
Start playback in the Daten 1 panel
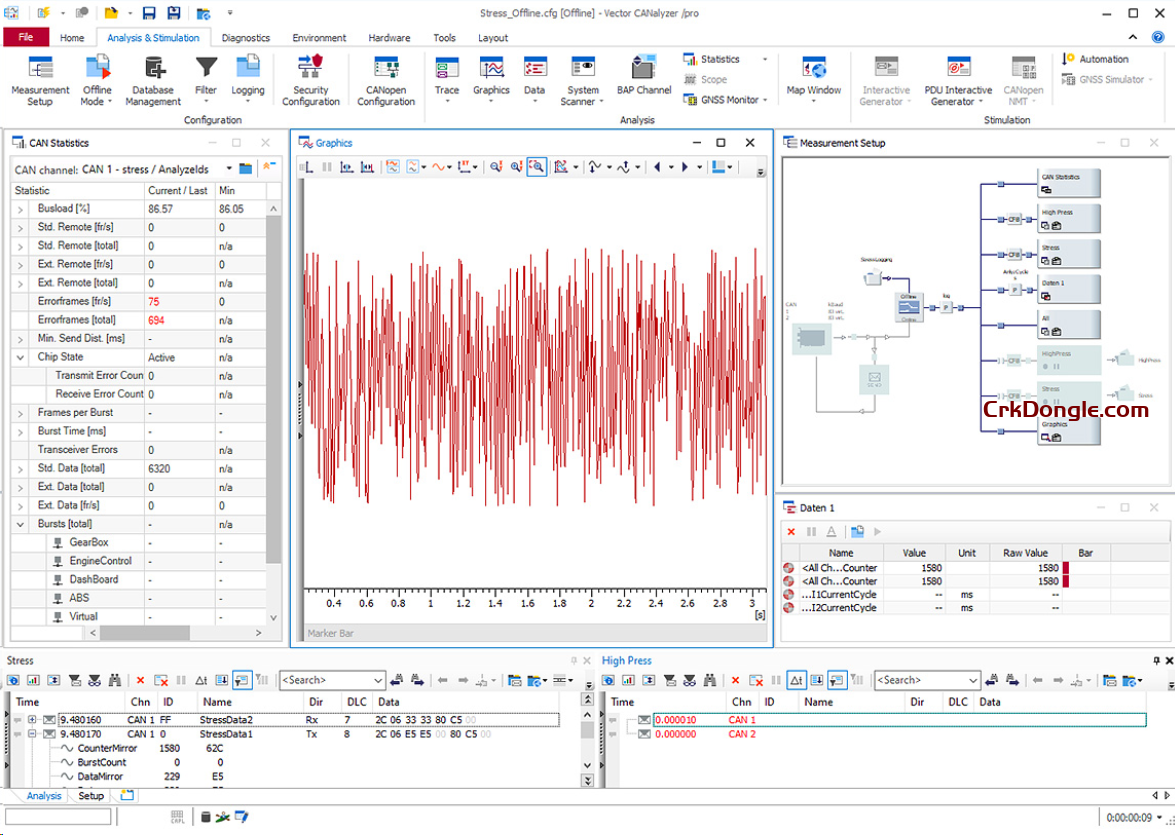(x=876, y=532)
